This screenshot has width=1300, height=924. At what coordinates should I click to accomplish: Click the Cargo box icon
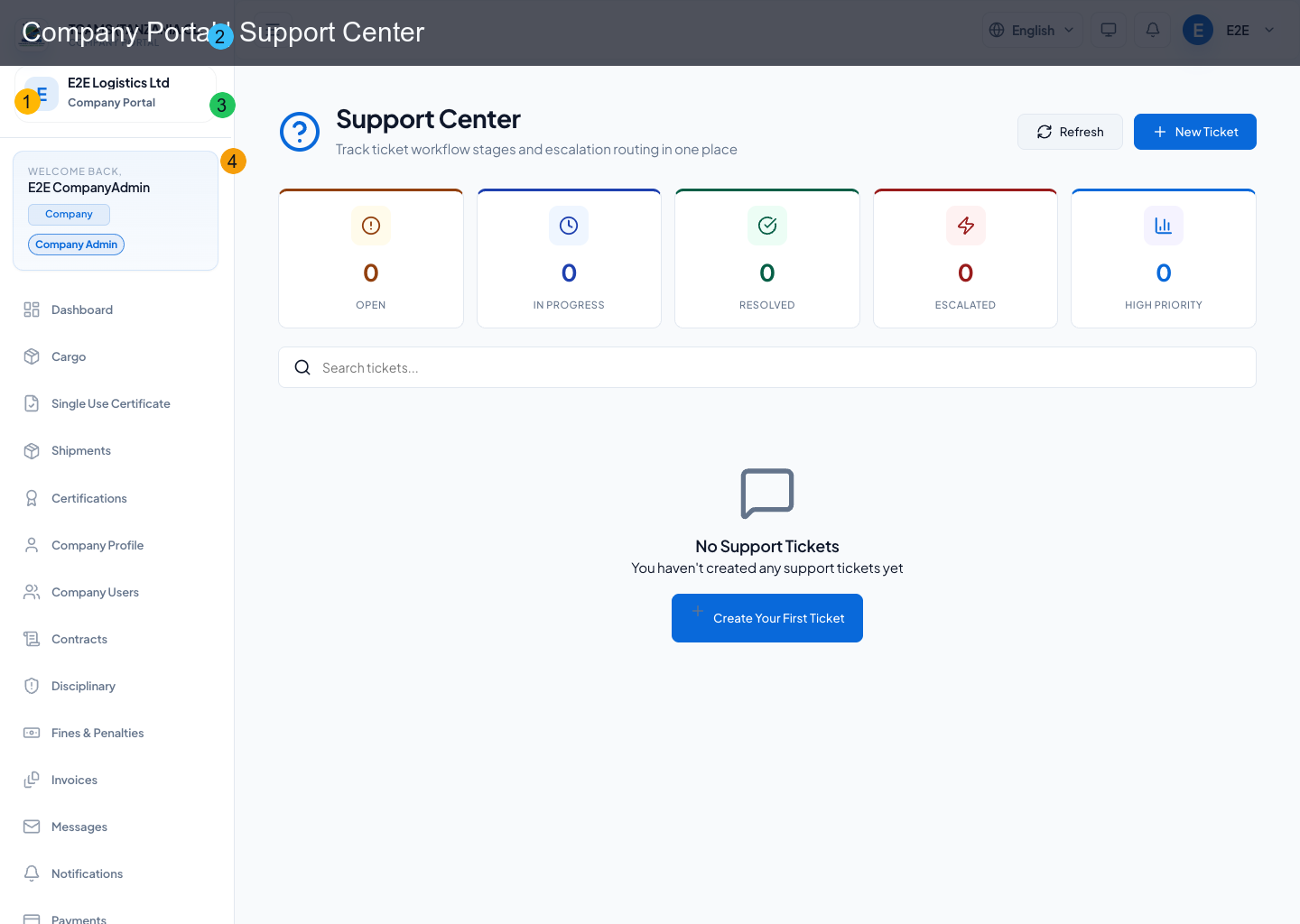[32, 356]
